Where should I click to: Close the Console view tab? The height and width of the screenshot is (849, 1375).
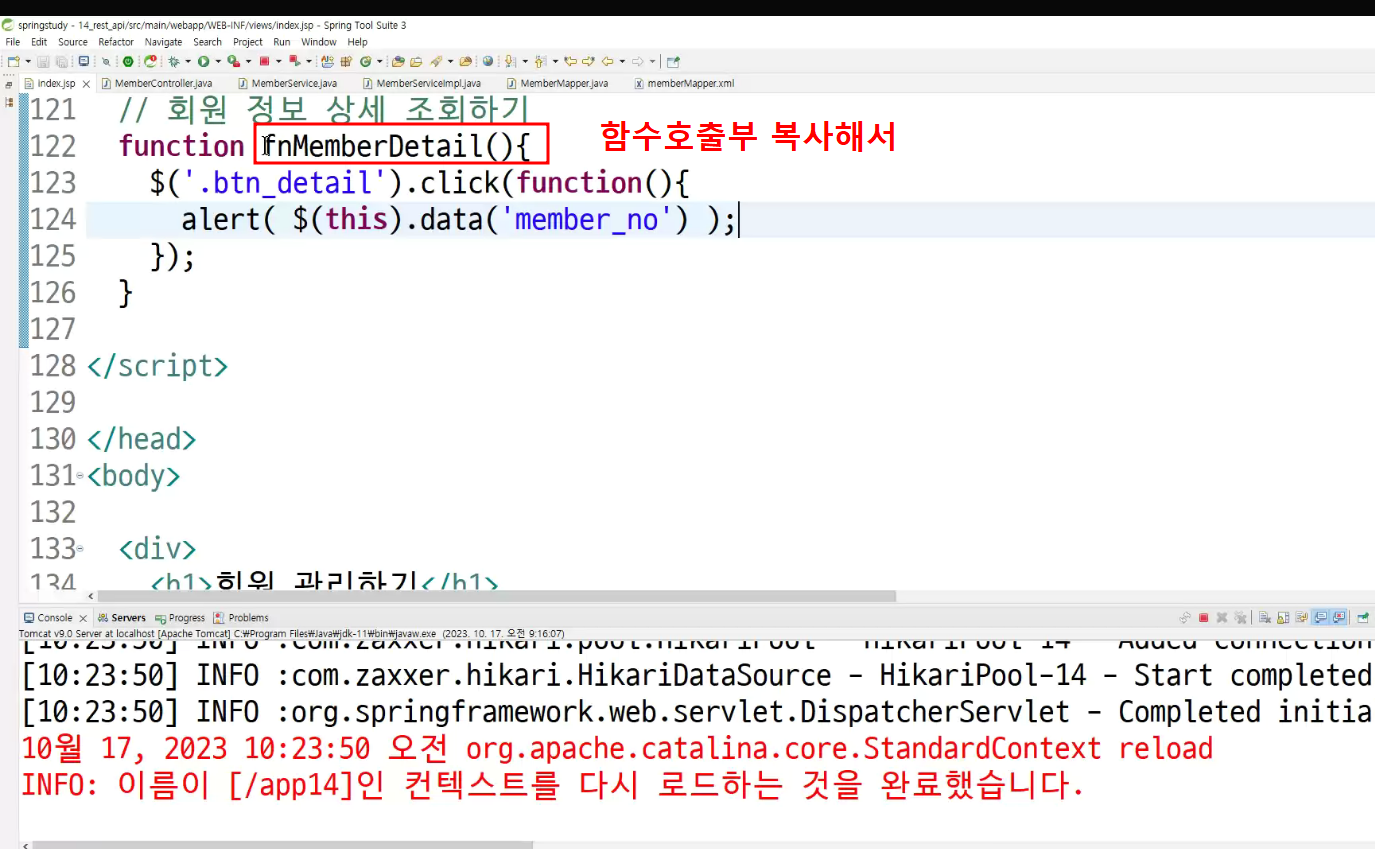pyautogui.click(x=83, y=618)
